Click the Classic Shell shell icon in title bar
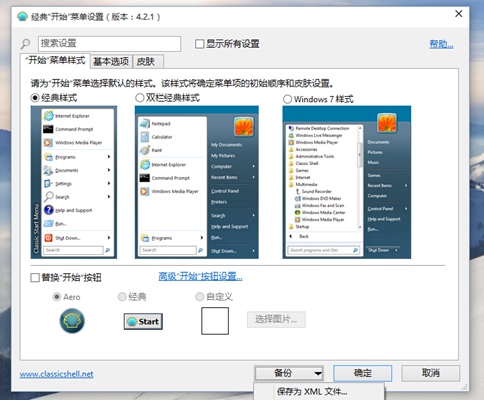The width and height of the screenshot is (484, 400). [22, 16]
